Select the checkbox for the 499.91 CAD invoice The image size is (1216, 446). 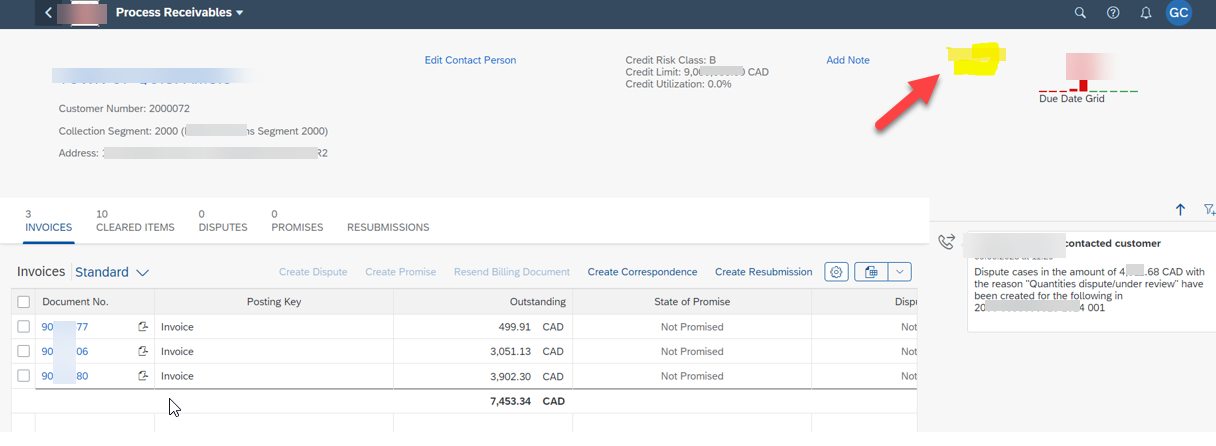pyautogui.click(x=24, y=327)
